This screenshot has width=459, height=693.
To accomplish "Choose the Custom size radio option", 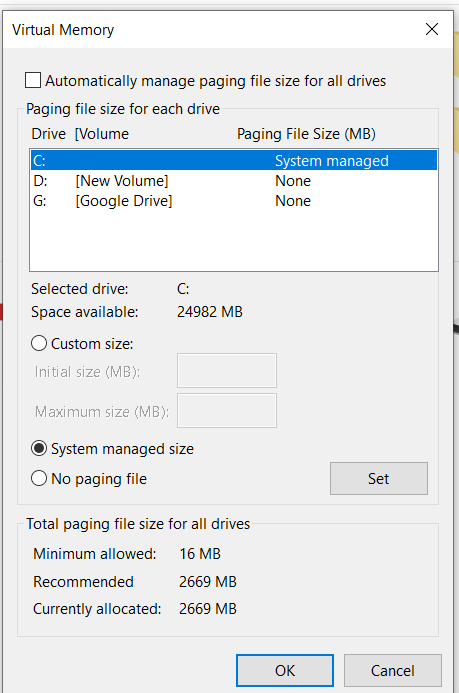I will point(39,343).
